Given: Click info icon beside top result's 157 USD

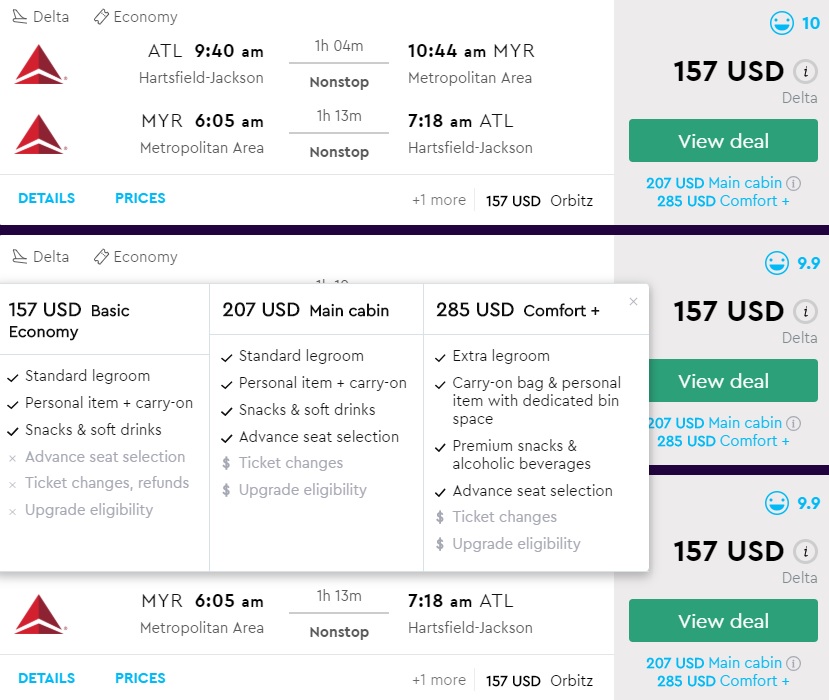Looking at the screenshot, I should tap(805, 72).
